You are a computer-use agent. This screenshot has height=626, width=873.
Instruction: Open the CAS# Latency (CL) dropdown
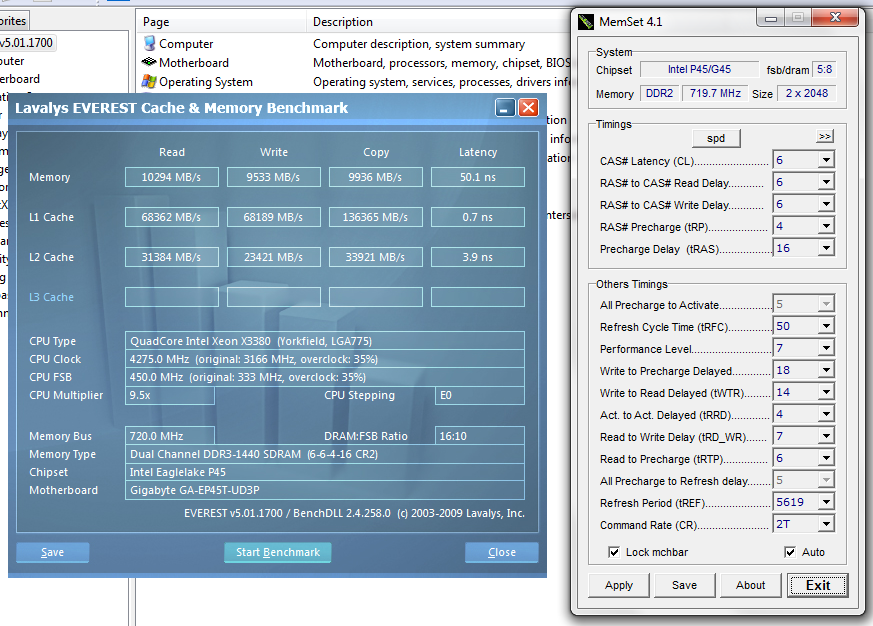click(x=826, y=160)
